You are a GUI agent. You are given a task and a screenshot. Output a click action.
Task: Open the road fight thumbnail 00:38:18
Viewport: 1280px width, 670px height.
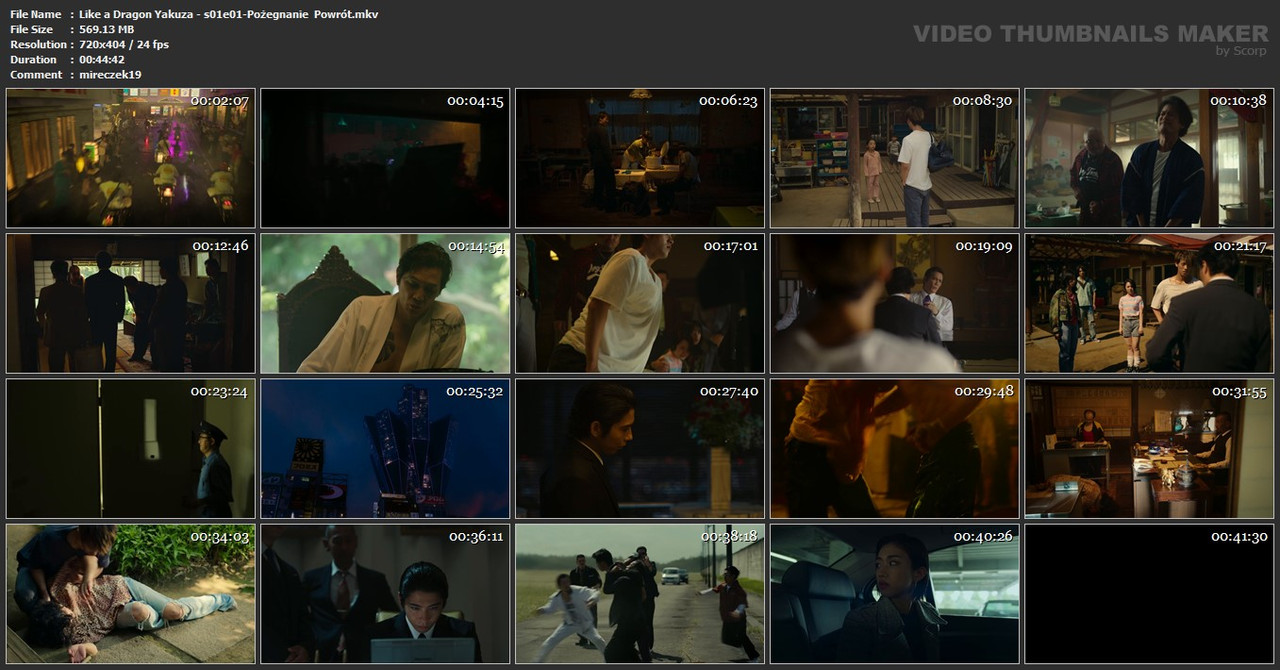click(x=640, y=594)
